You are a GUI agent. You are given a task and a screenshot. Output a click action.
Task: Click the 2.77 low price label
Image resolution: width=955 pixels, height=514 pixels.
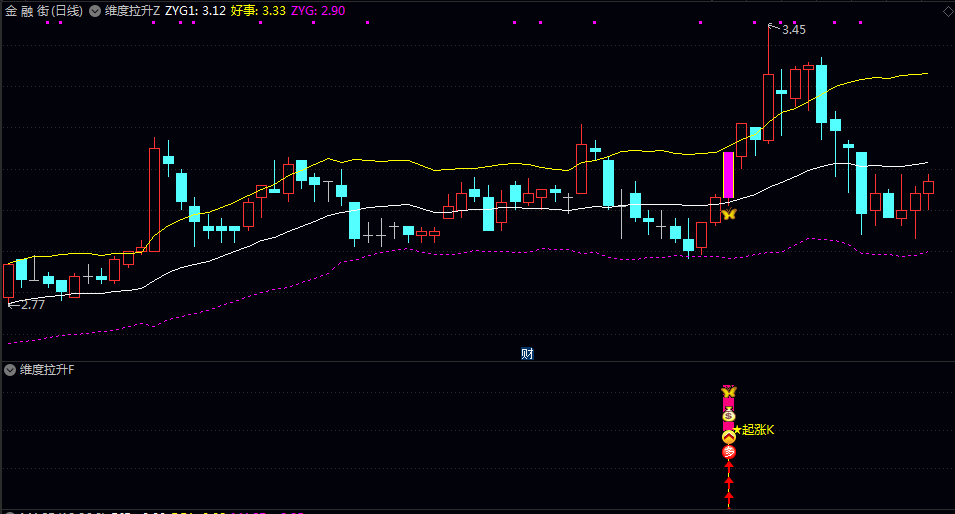[33, 305]
